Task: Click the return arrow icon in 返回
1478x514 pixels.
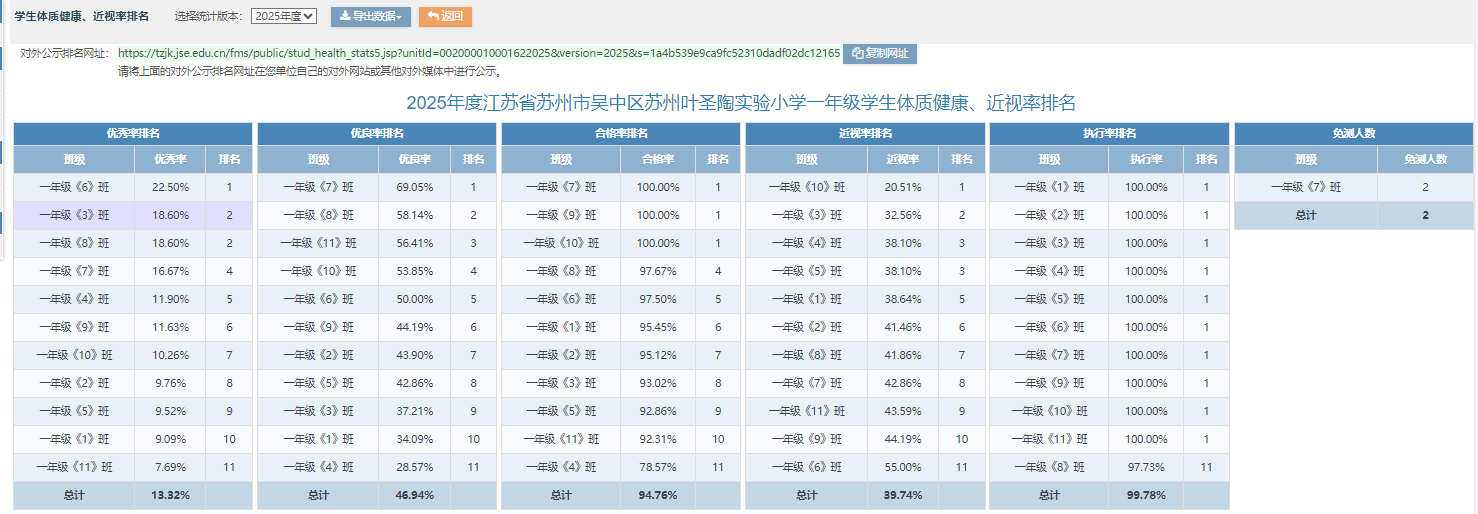Action: pyautogui.click(x=433, y=17)
